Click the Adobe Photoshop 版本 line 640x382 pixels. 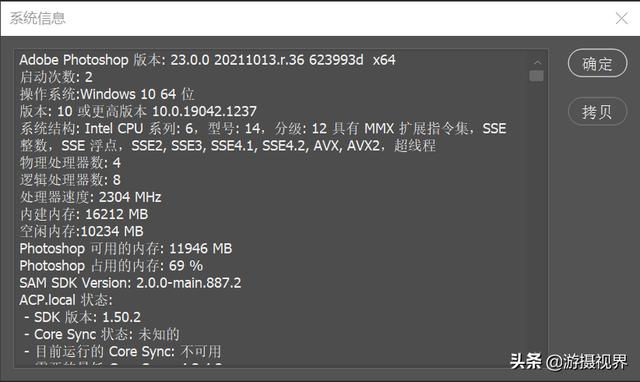207,60
